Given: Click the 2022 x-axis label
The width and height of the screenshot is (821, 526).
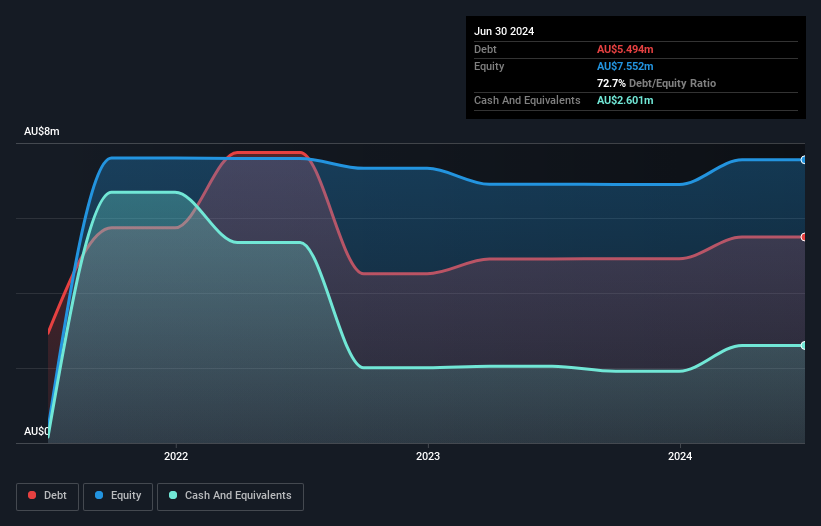Looking at the screenshot, I should tap(176, 456).
